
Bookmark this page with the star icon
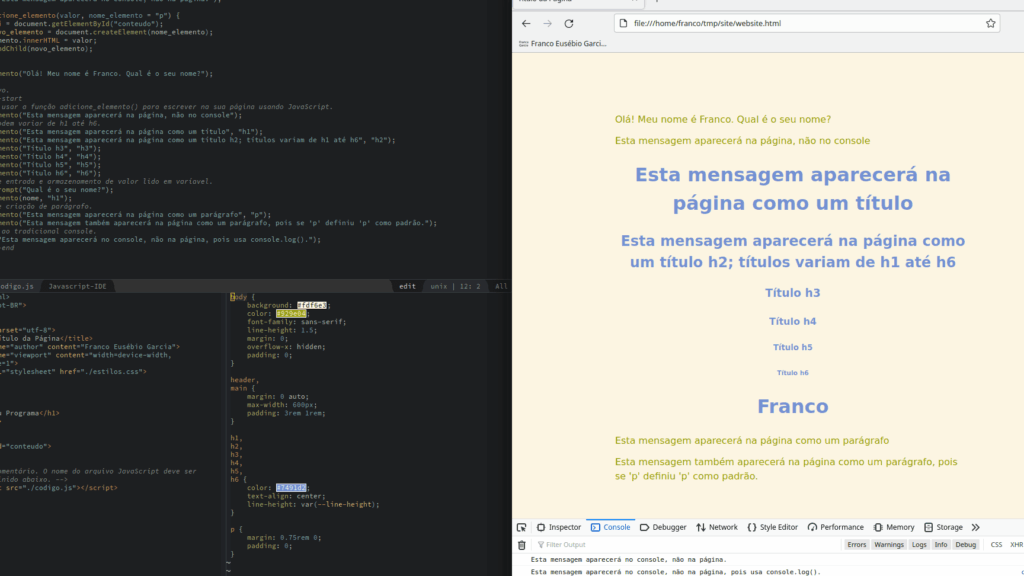990,23
